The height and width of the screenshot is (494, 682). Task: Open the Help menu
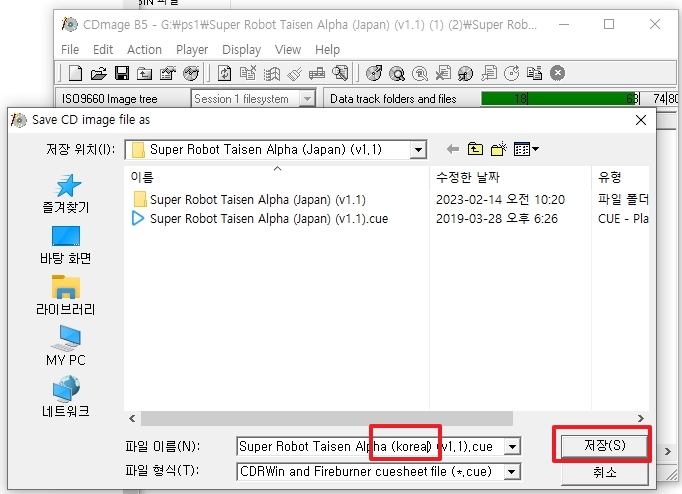click(x=328, y=50)
